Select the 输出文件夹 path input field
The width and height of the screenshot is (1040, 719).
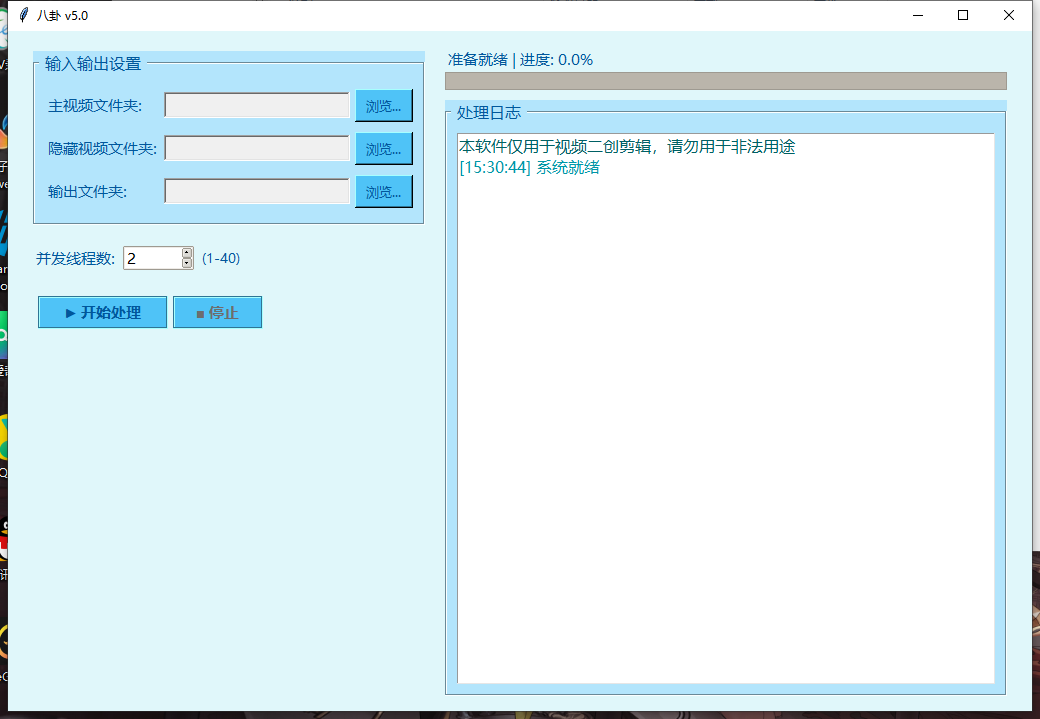click(x=257, y=191)
